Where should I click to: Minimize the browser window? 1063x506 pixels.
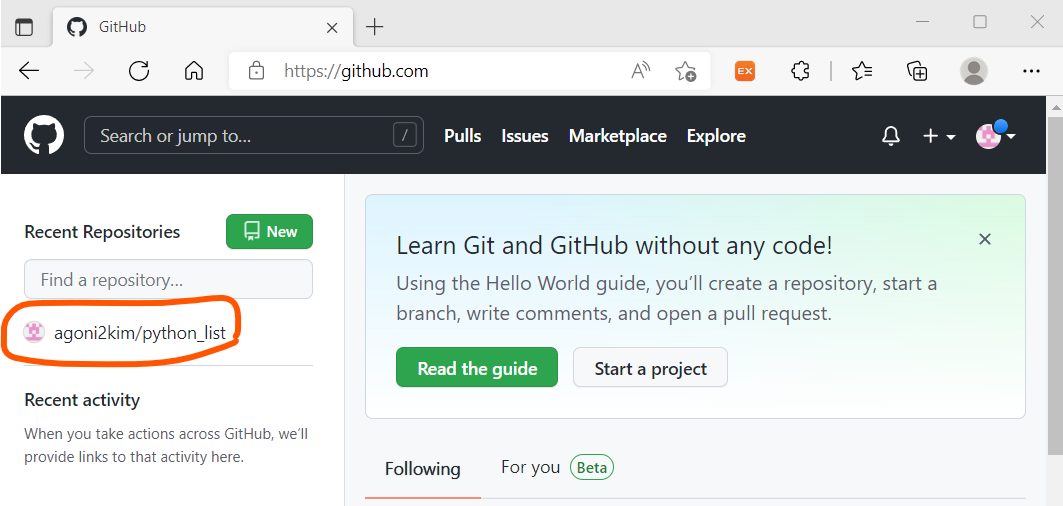click(x=921, y=22)
